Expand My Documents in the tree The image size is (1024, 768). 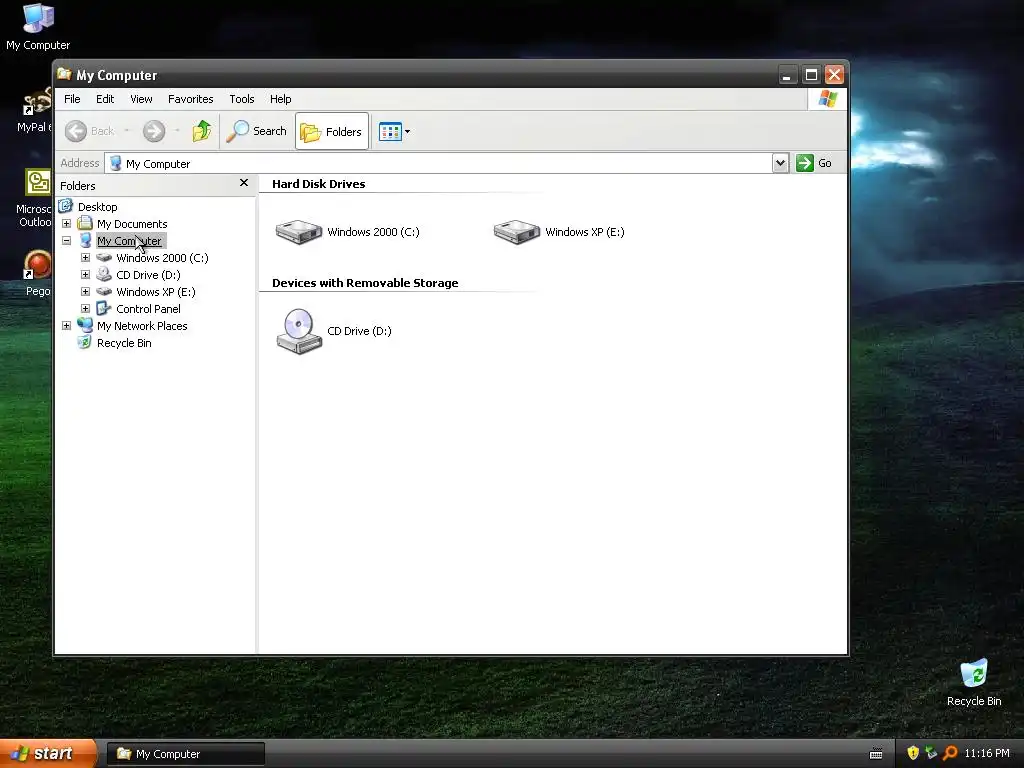pyautogui.click(x=66, y=223)
